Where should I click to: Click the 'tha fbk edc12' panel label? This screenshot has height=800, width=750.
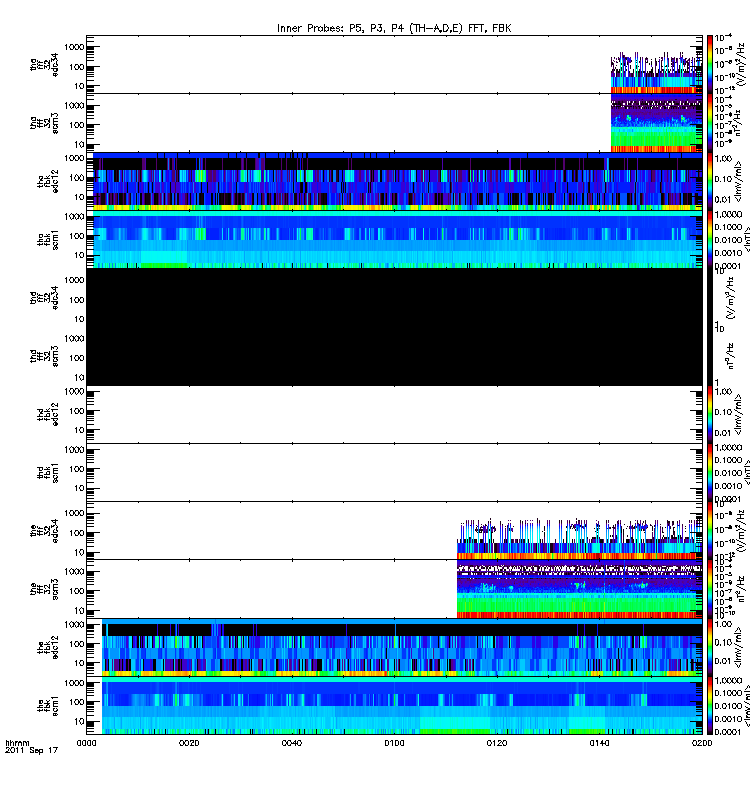coord(48,181)
